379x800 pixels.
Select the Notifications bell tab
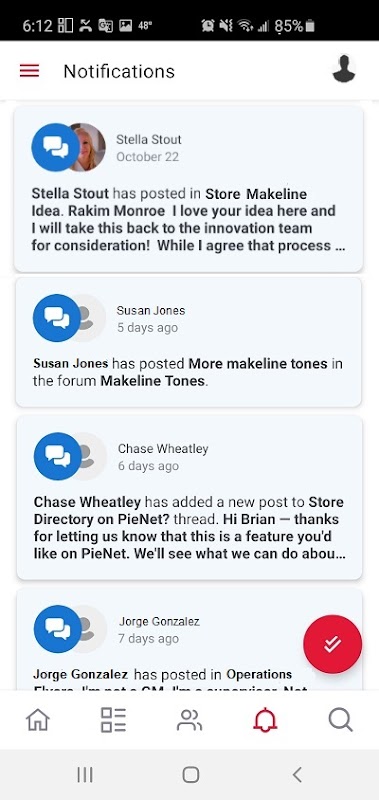click(x=265, y=720)
